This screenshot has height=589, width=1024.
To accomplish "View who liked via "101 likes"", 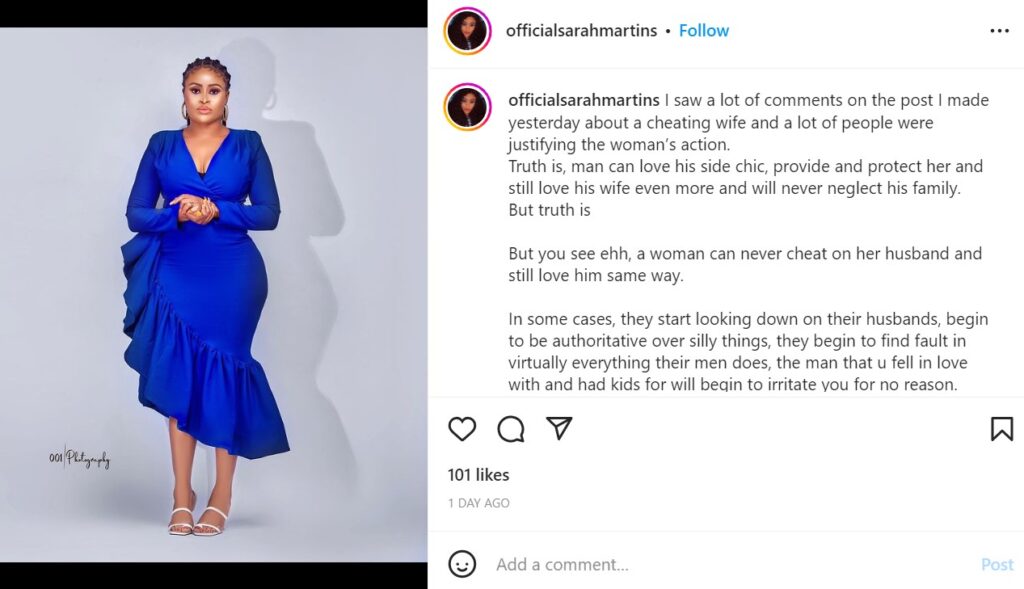I will pyautogui.click(x=478, y=475).
